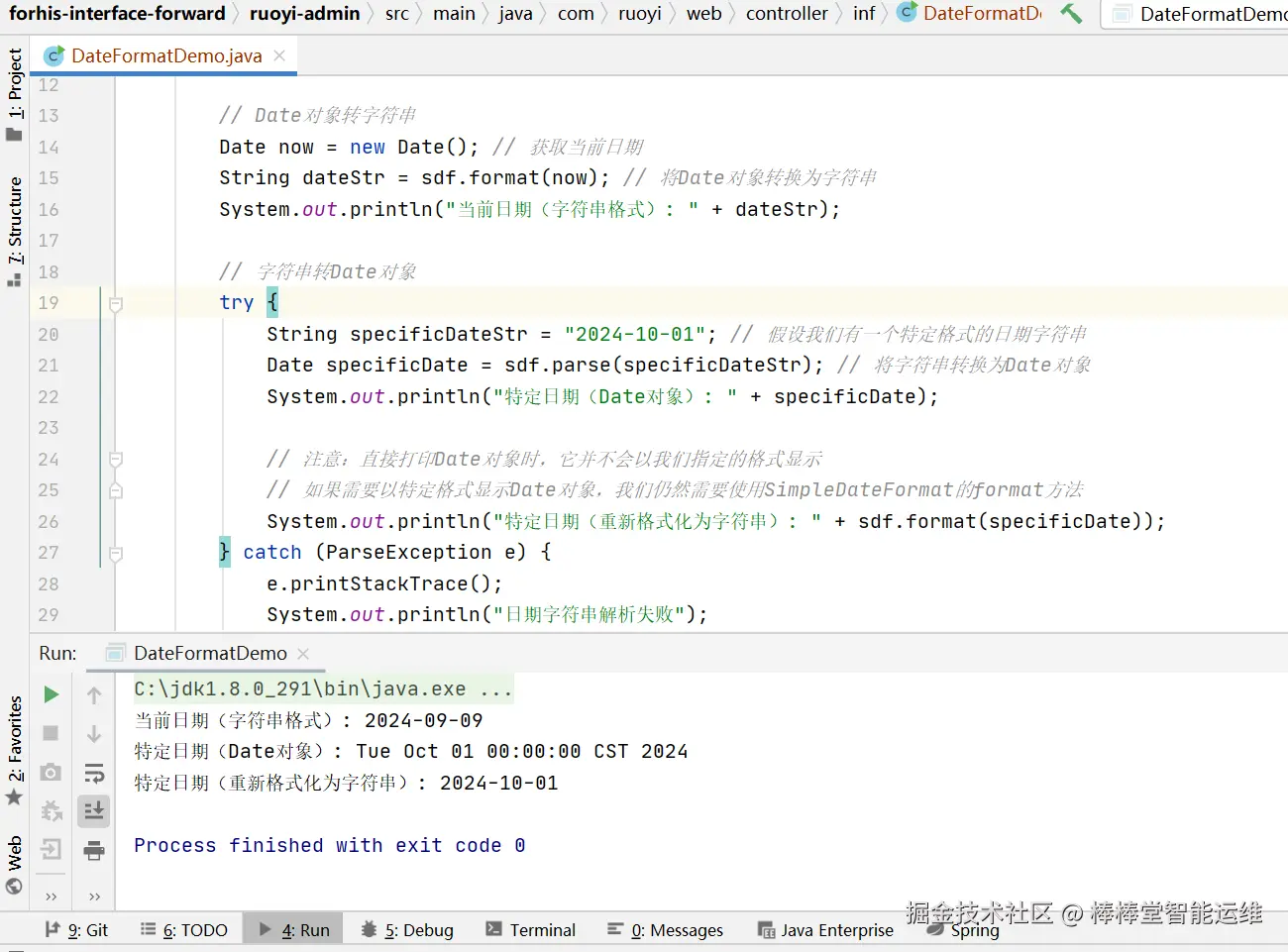Click the inf breadcrumb
Screen dimensions: 1288x952
(x=864, y=13)
